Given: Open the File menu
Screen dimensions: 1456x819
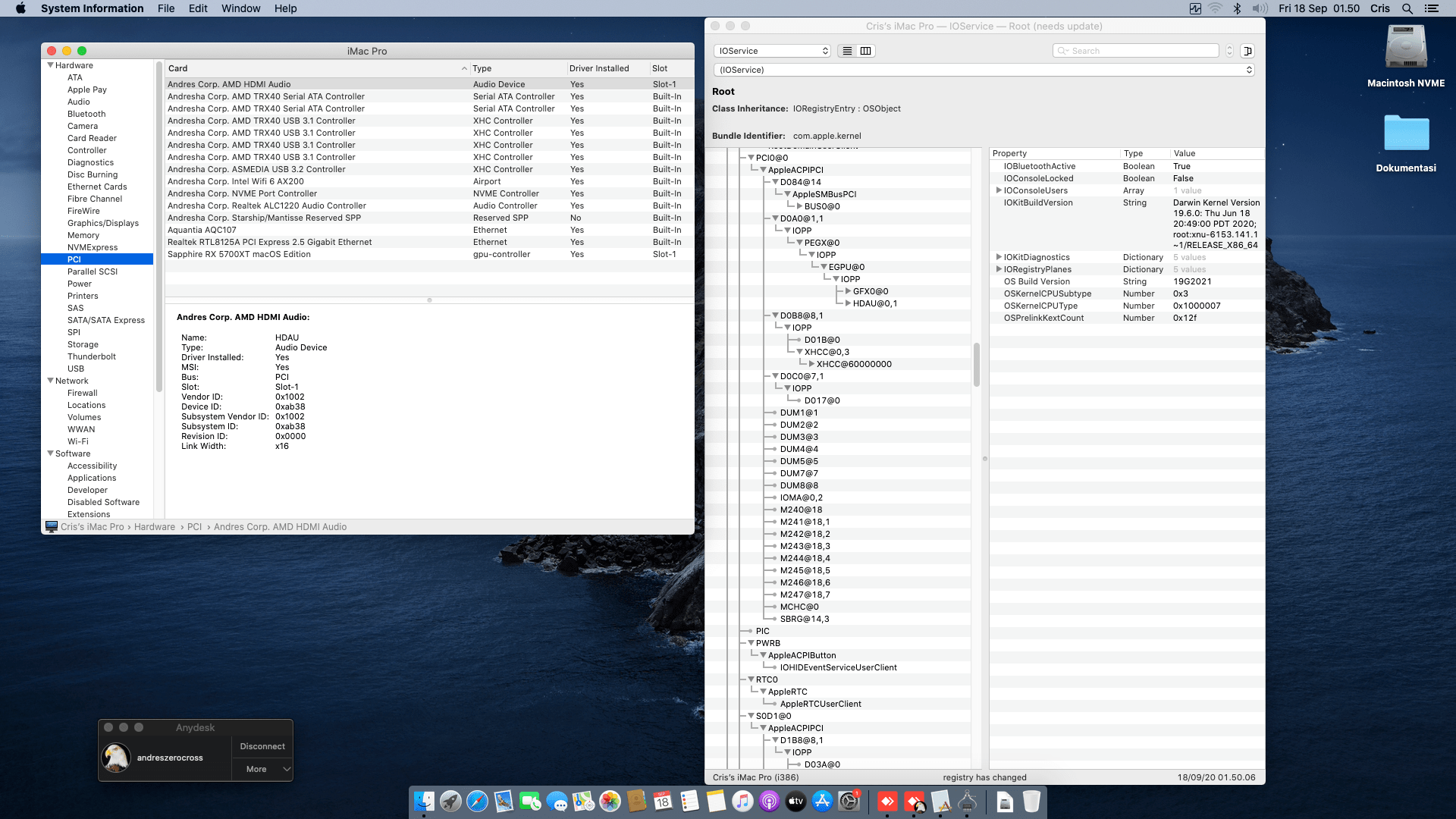Looking at the screenshot, I should (166, 8).
